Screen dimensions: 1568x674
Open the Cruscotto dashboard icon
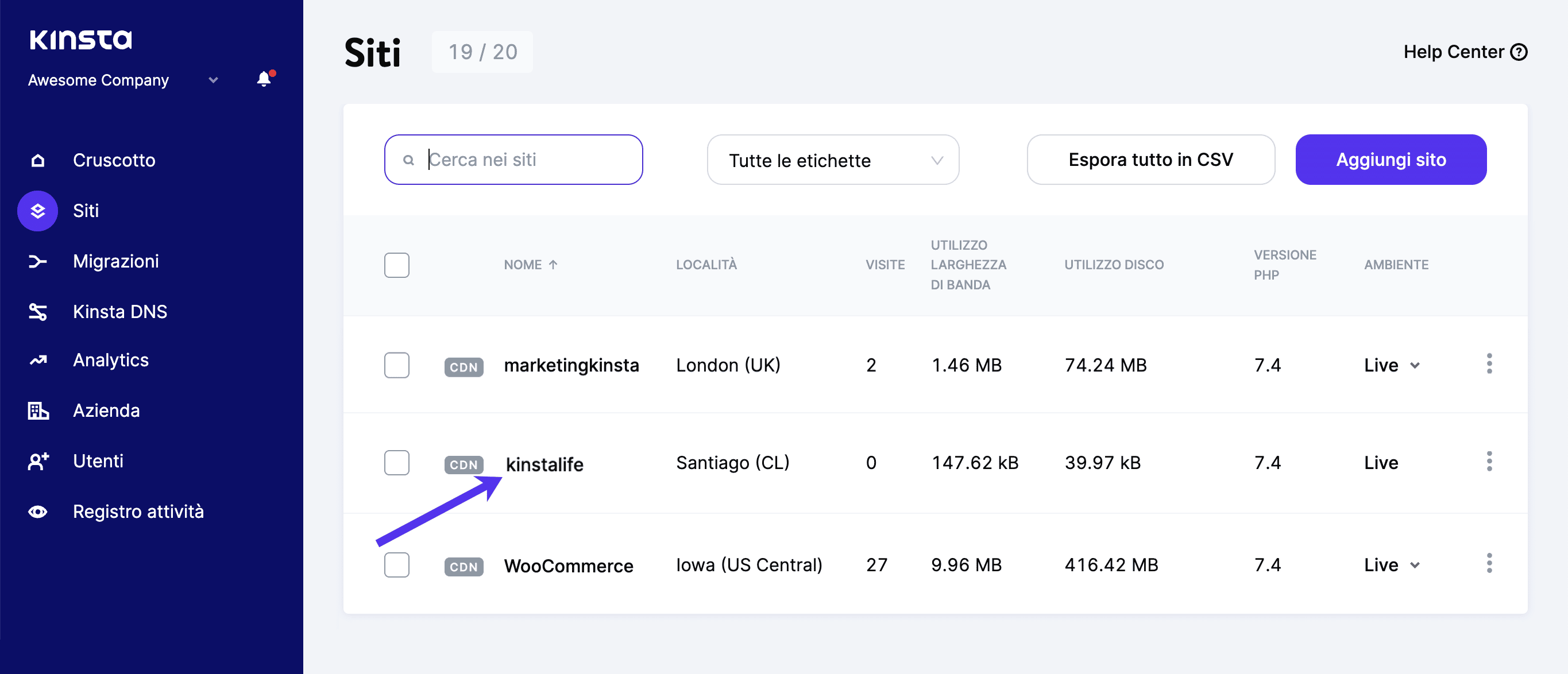tap(38, 160)
